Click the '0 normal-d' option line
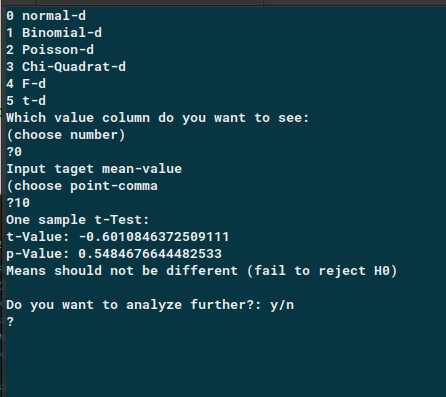The height and width of the screenshot is (397, 446). [46, 16]
